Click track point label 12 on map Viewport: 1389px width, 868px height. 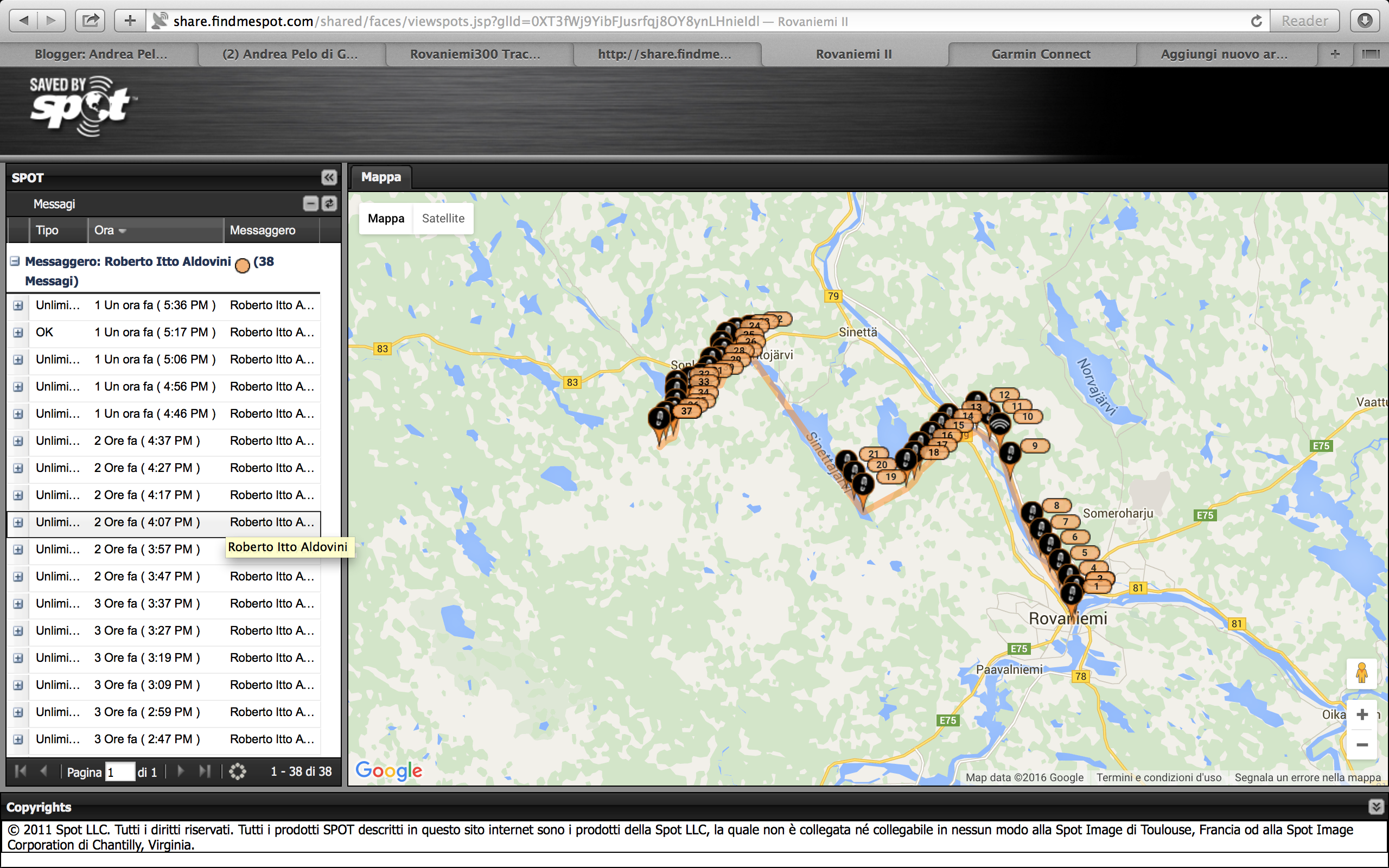pyautogui.click(x=1004, y=394)
